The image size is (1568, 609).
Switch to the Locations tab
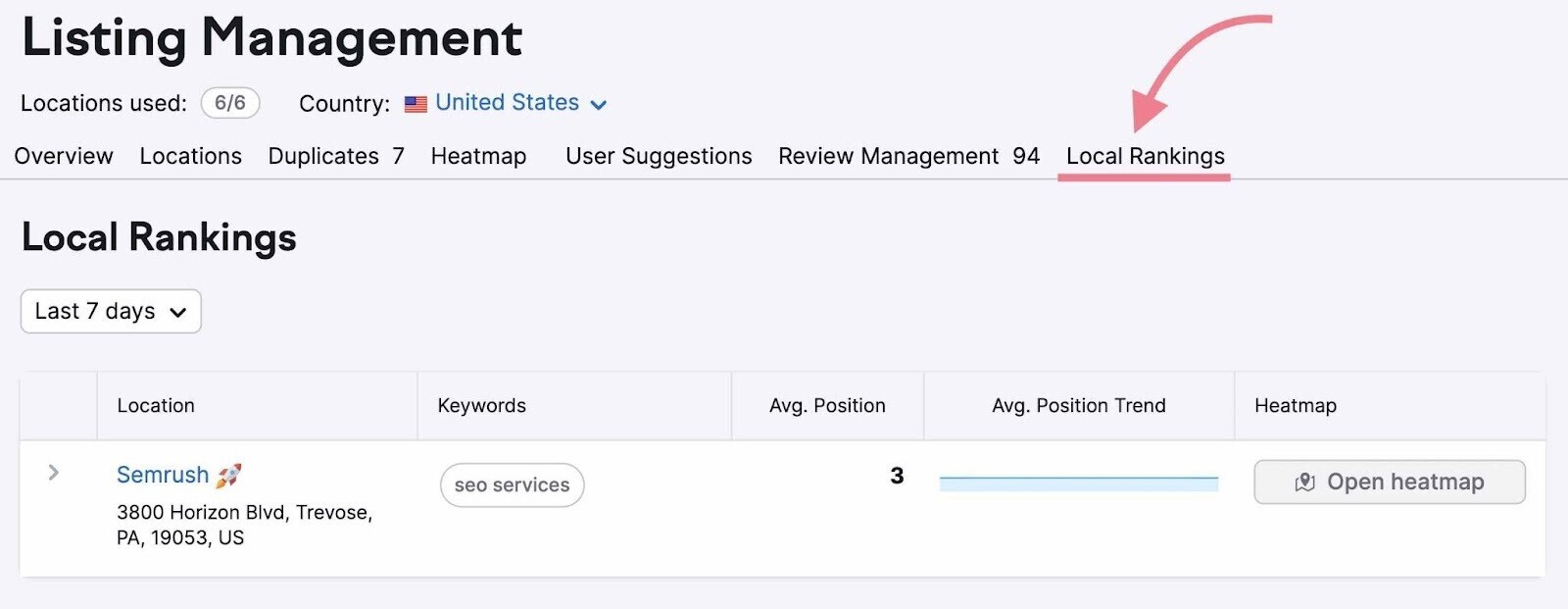[x=190, y=156]
